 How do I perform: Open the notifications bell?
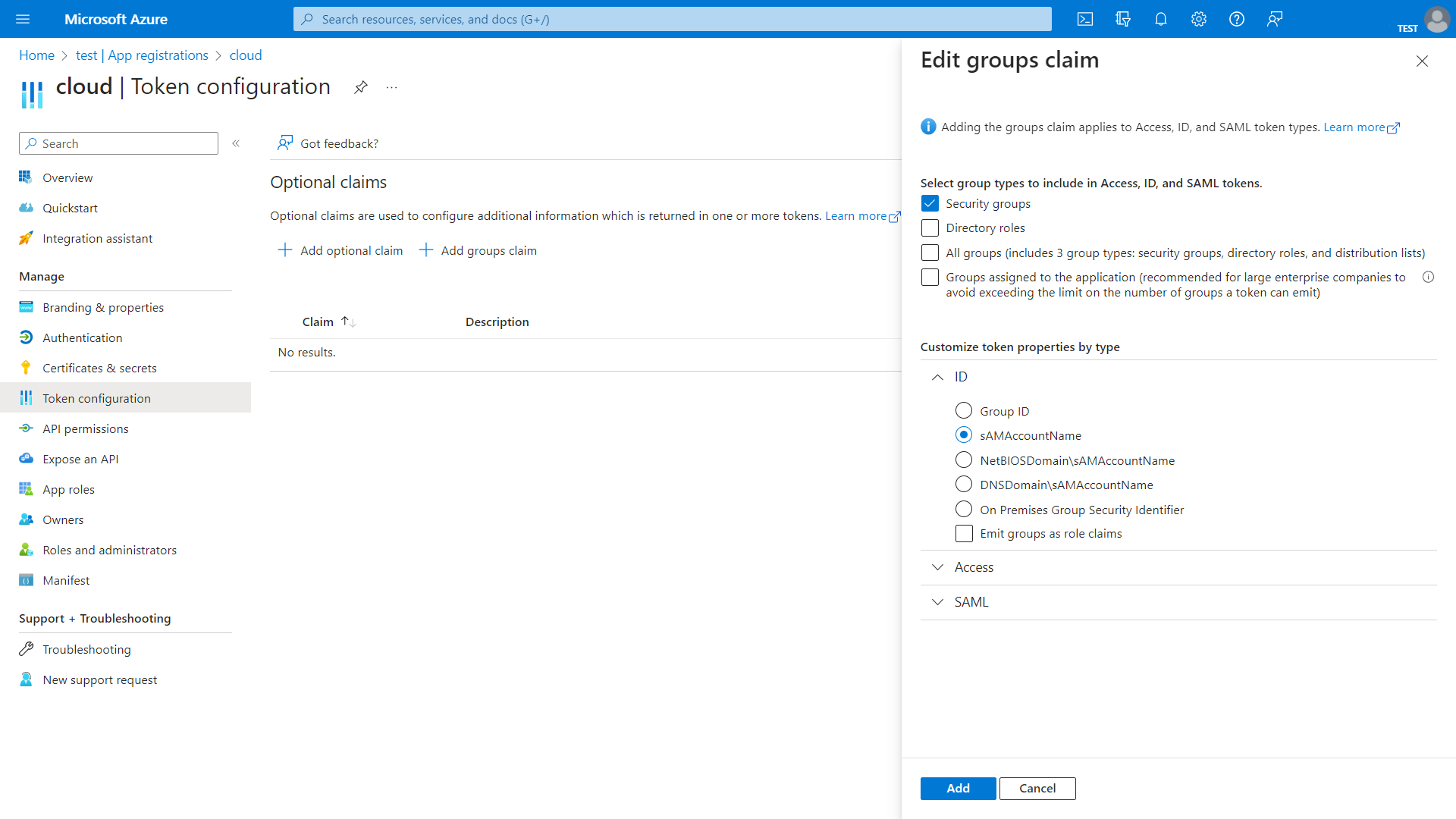(x=1161, y=19)
